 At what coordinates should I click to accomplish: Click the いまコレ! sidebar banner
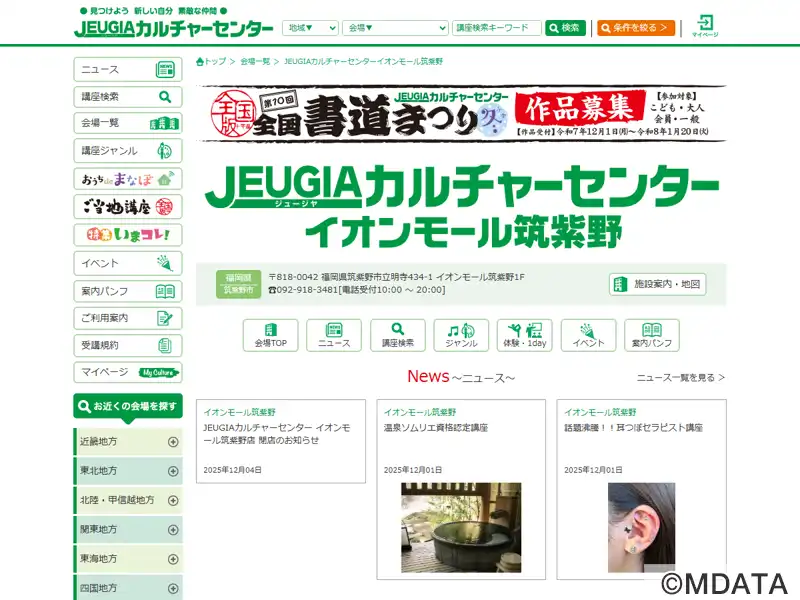point(128,235)
